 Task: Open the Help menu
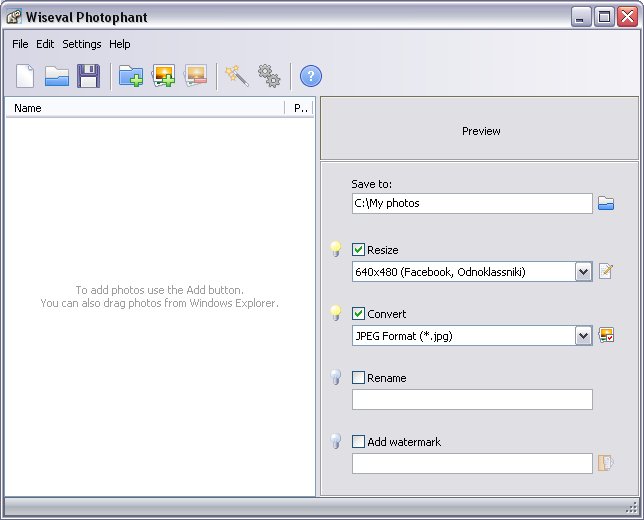pyautogui.click(x=120, y=44)
